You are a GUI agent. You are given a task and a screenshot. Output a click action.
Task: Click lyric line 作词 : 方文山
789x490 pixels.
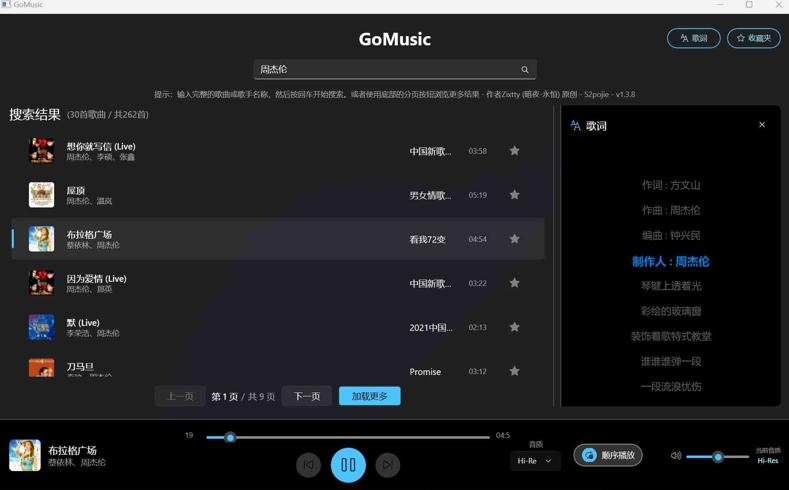(671, 185)
